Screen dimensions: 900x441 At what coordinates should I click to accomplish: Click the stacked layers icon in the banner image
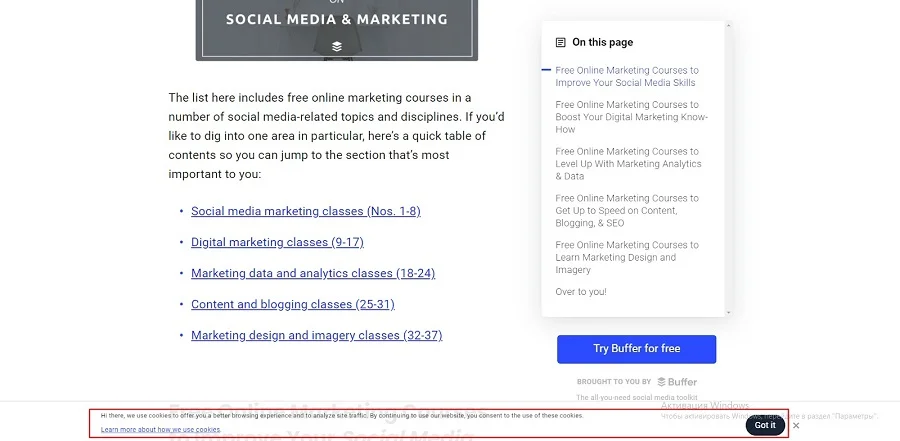(337, 46)
